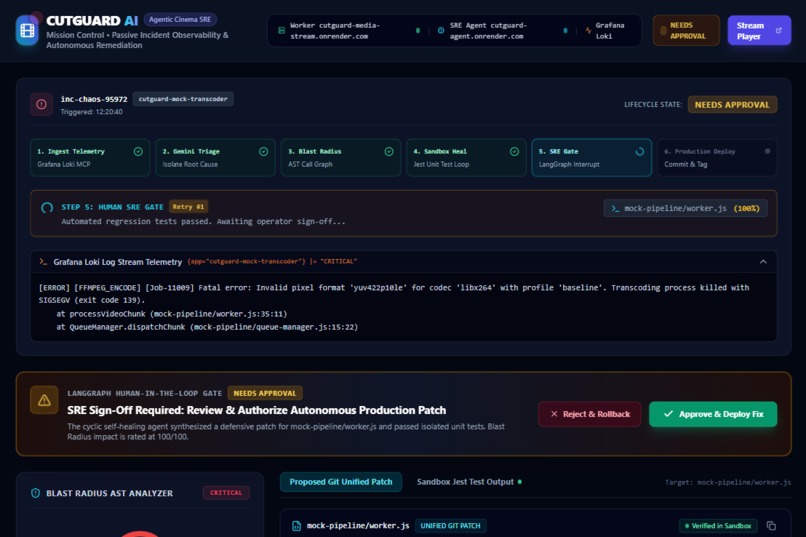Click the external link icon on Stream Player
This screenshot has height=537, width=806.
pos(778,30)
